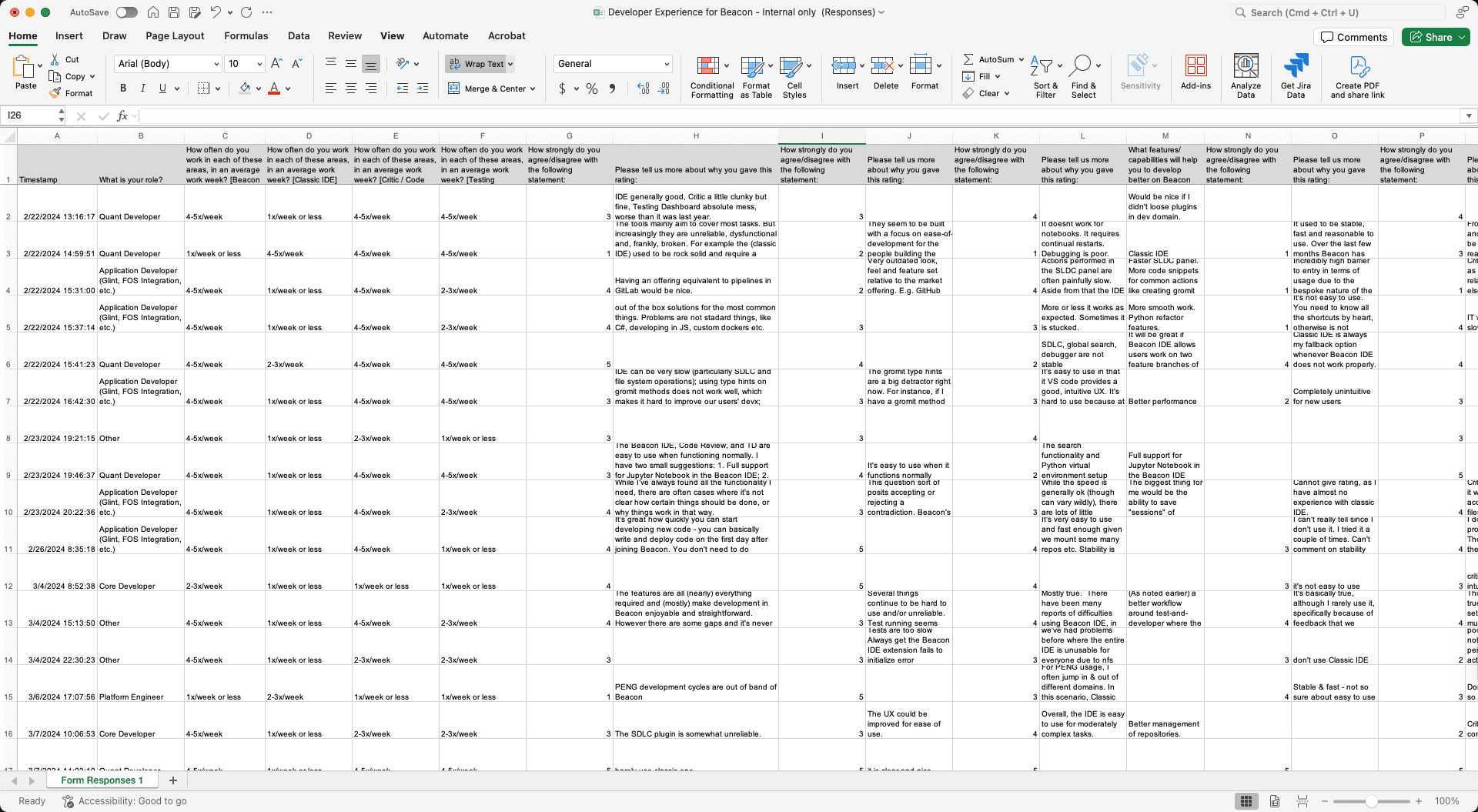The width and height of the screenshot is (1478, 812).
Task: Apply percent style icon
Action: 592,89
